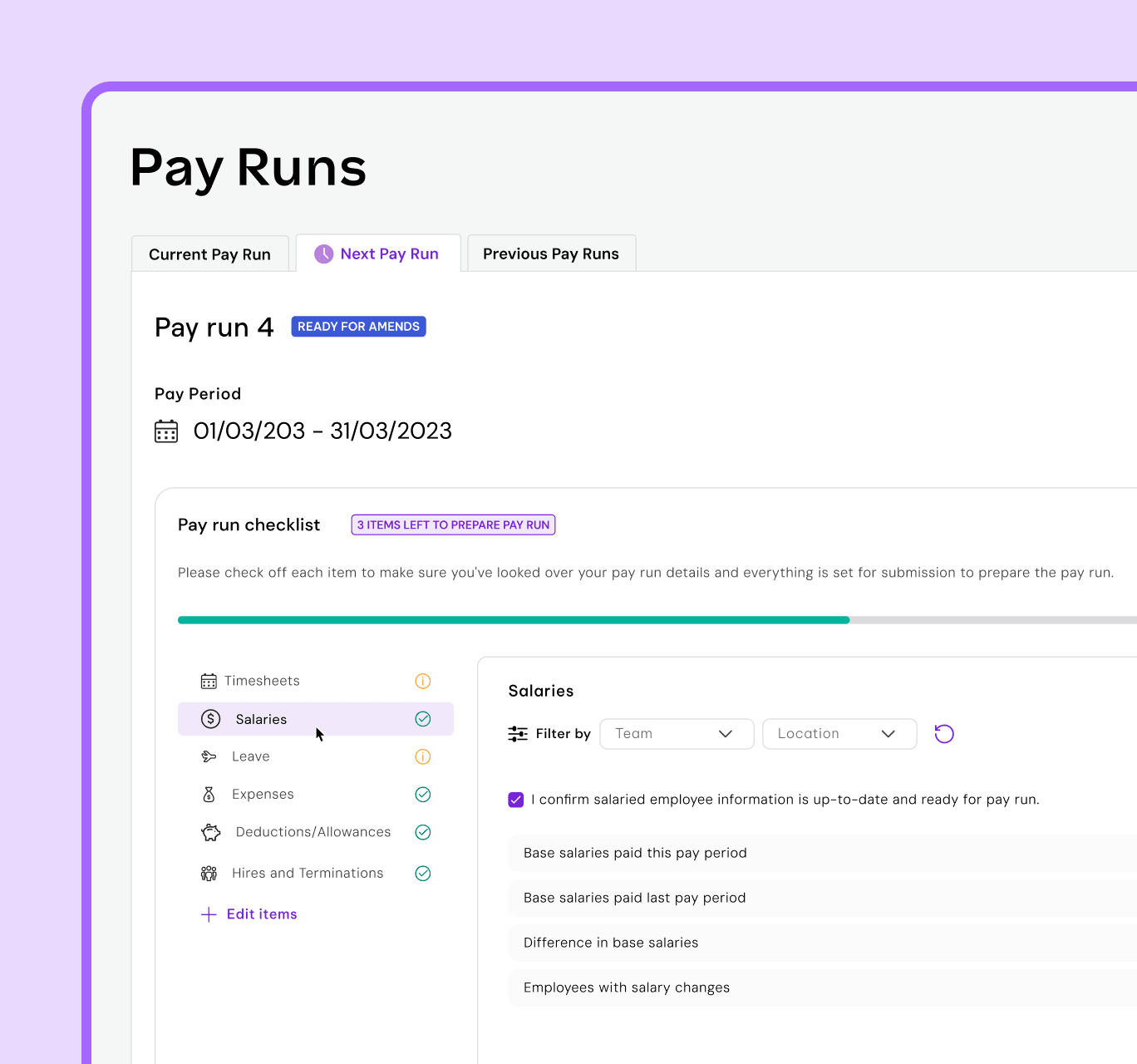Open the Previous Pay Runs tab
The image size is (1137, 1064).
(550, 254)
